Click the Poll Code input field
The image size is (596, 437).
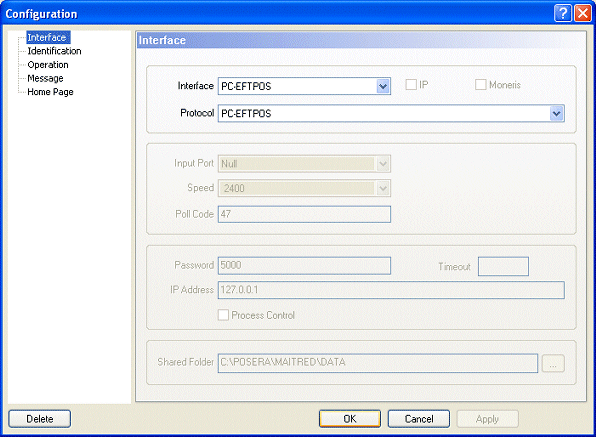304,214
